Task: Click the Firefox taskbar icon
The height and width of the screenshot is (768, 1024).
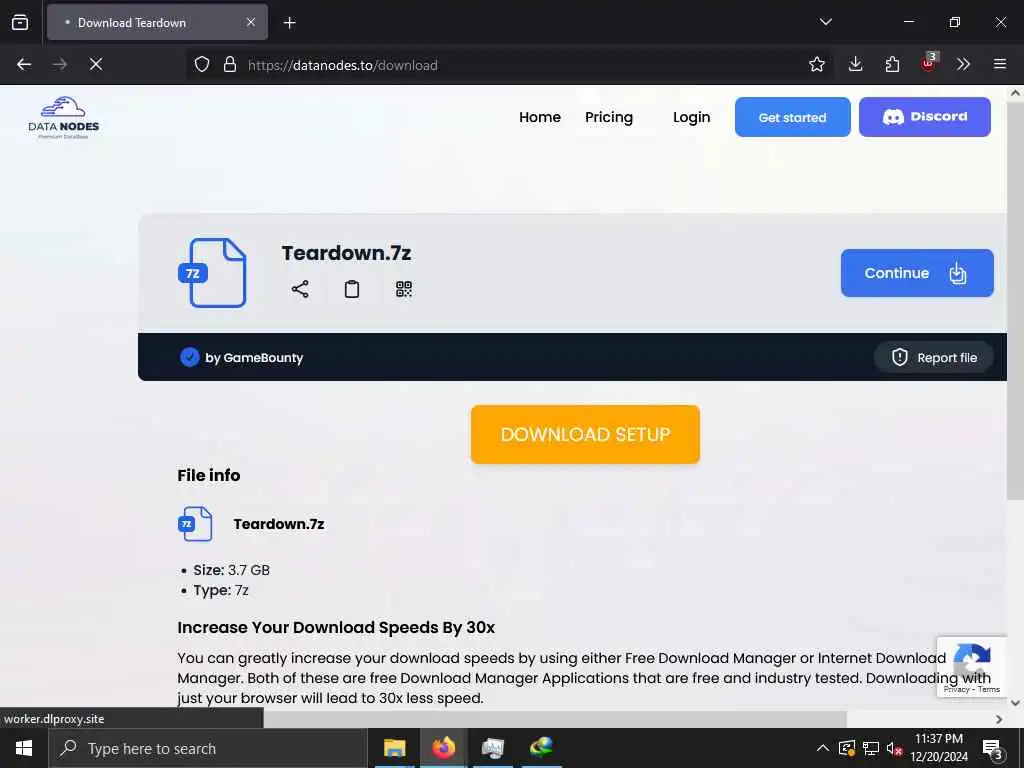Action: (443, 748)
